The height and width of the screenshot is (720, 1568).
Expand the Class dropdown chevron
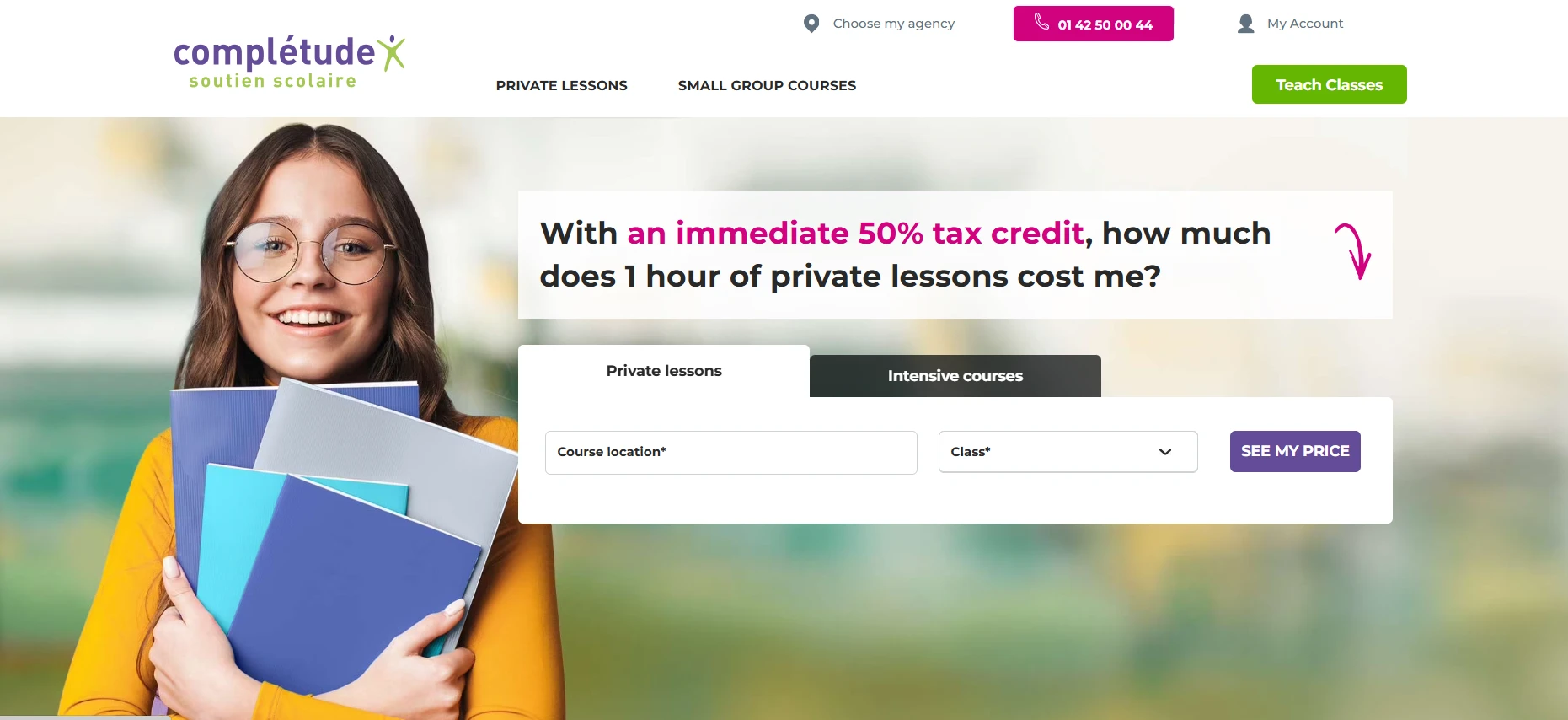click(1165, 452)
